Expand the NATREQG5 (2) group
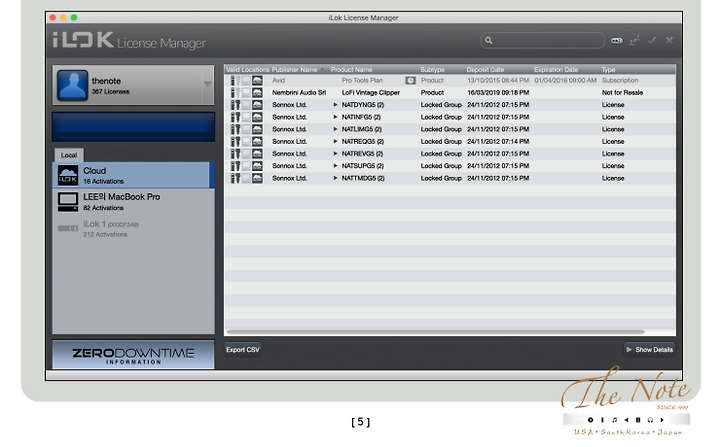Viewport: 720px width, 447px height. tap(335, 141)
